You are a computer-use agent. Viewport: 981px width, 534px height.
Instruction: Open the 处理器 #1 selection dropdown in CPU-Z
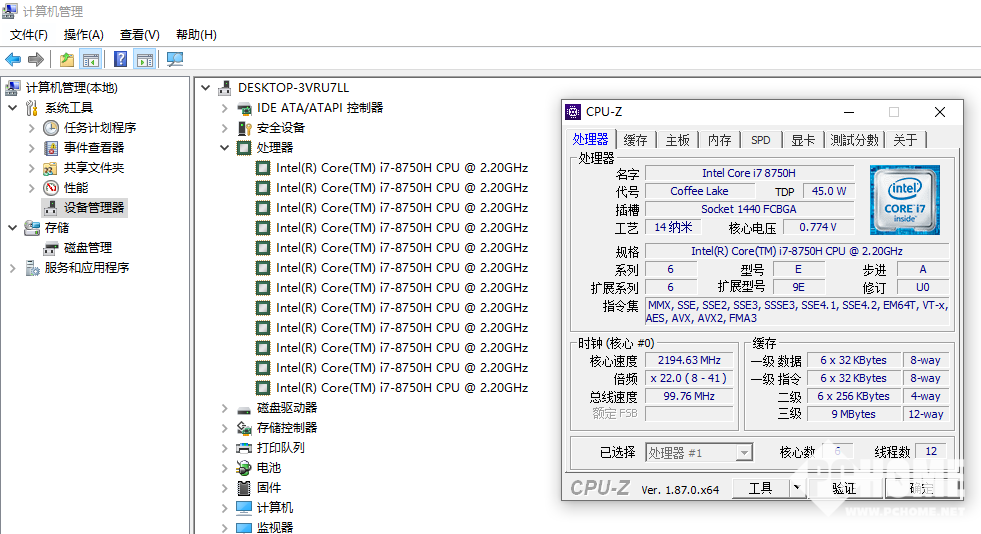tap(744, 452)
